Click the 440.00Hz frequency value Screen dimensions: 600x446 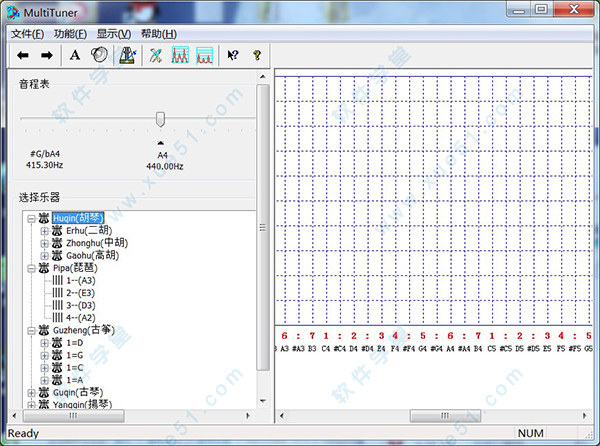tap(165, 166)
